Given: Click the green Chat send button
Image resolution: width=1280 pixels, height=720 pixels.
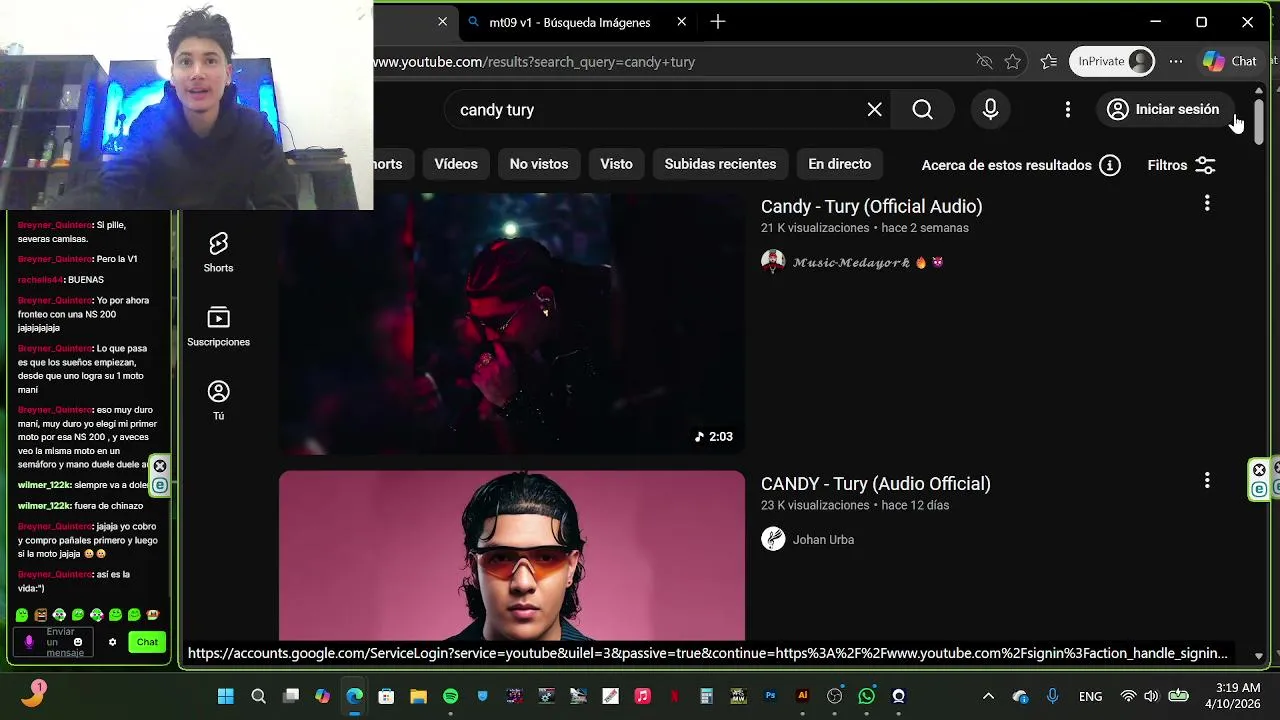Looking at the screenshot, I should coord(147,642).
